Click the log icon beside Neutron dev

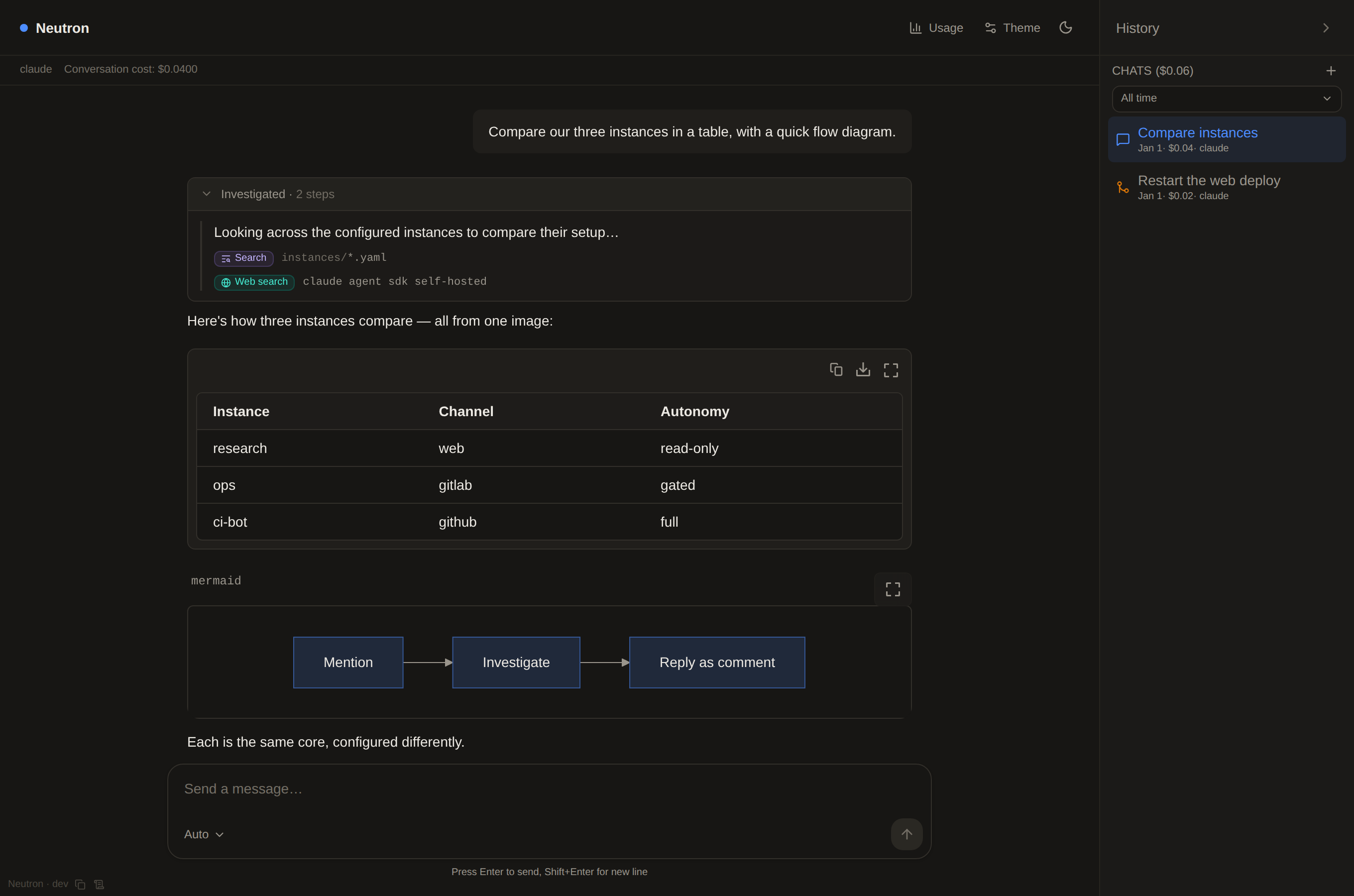[99, 884]
